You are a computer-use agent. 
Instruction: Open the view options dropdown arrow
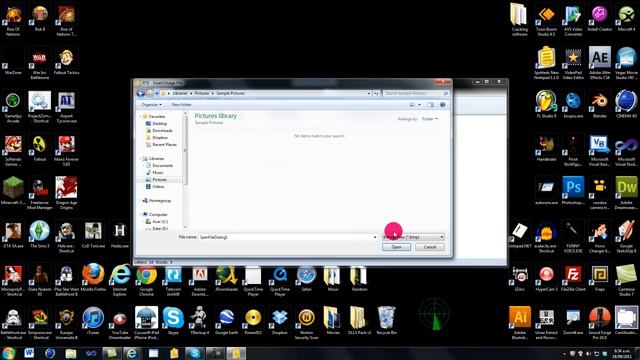(419, 105)
